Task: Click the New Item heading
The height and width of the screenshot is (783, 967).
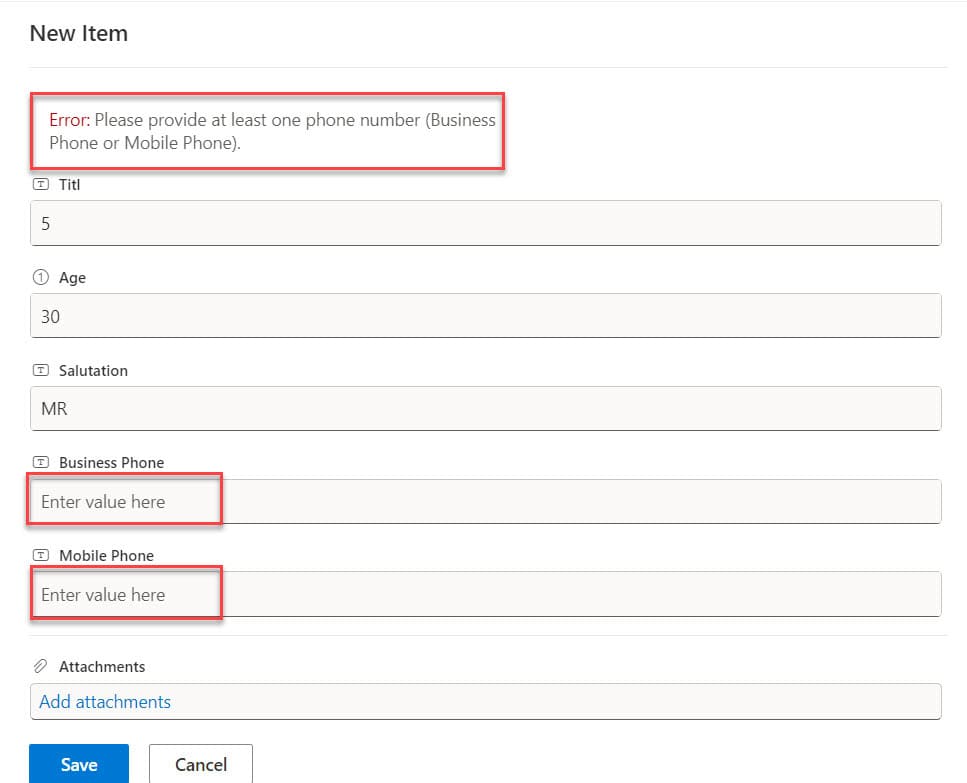Action: click(x=79, y=33)
